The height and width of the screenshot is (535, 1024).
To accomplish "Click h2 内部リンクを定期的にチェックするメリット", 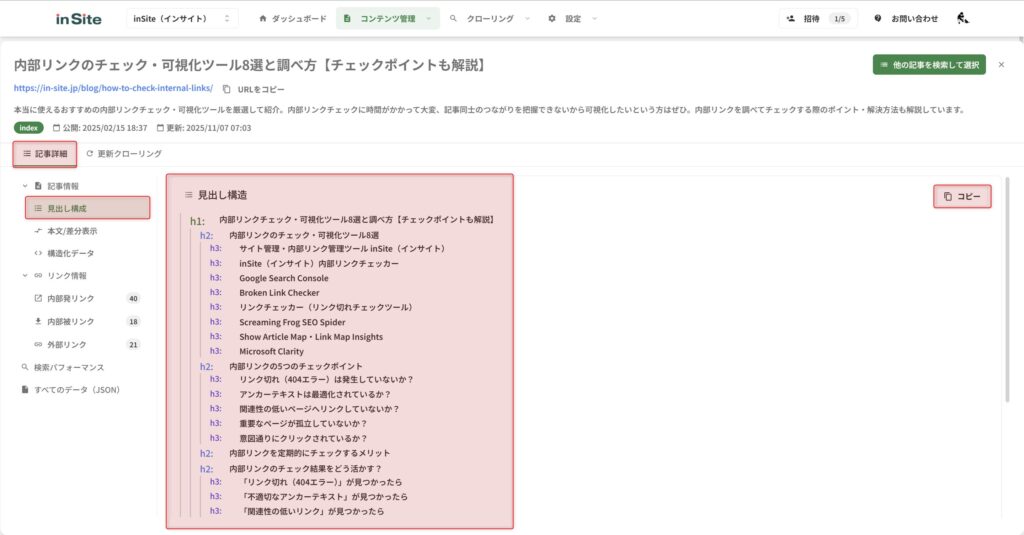I will coord(310,453).
